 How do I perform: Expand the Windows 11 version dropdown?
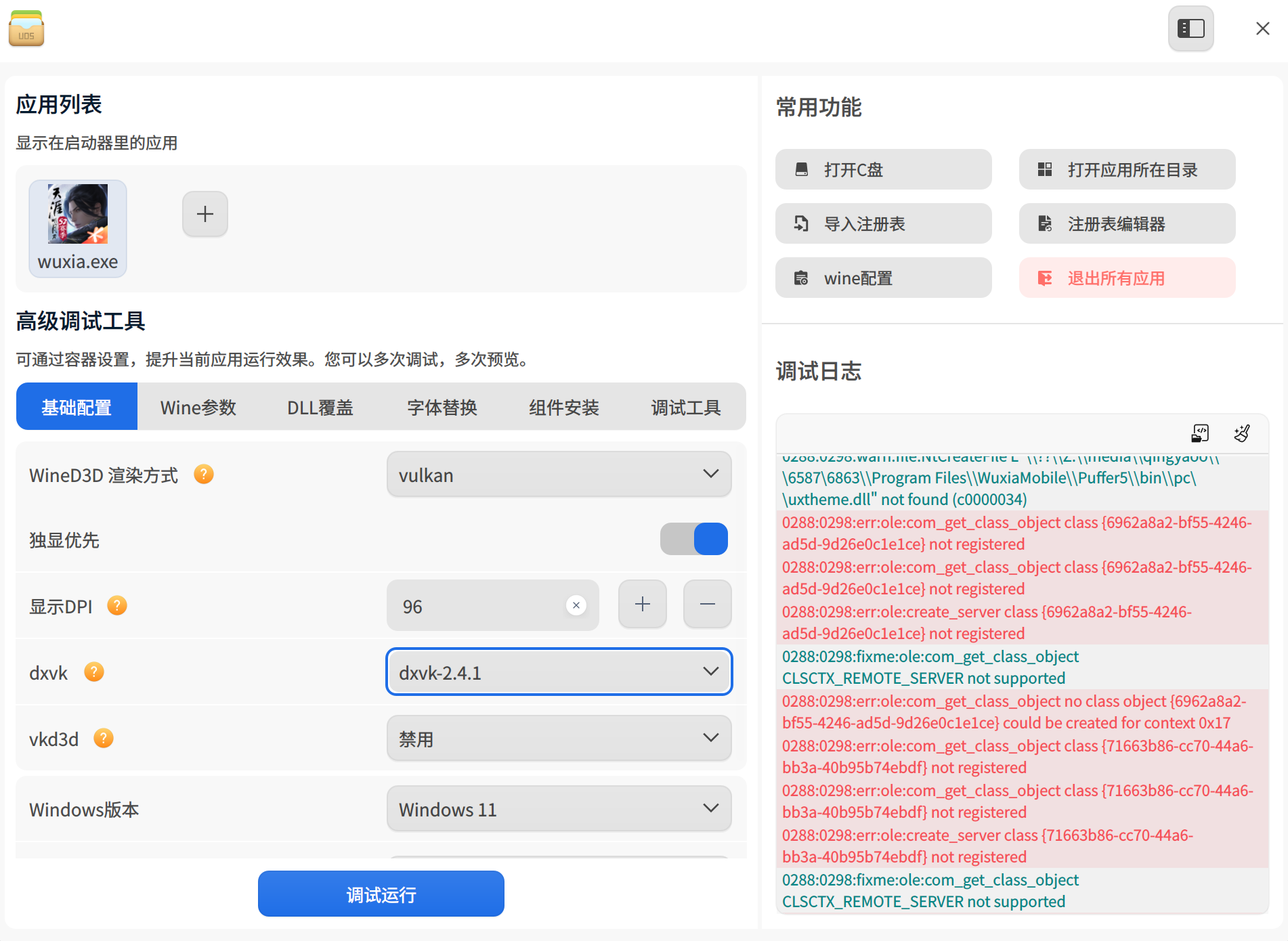(559, 808)
